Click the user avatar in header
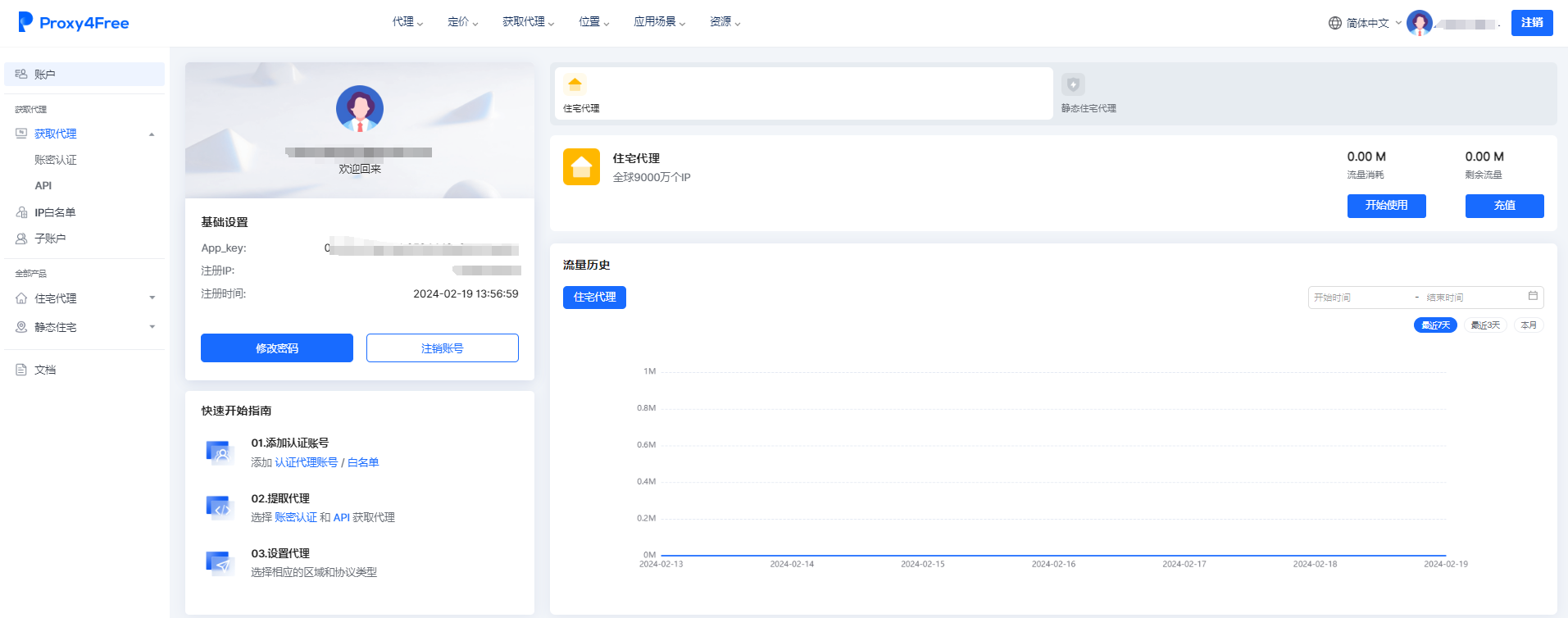Screen dimensions: 1568x618 click(1419, 23)
